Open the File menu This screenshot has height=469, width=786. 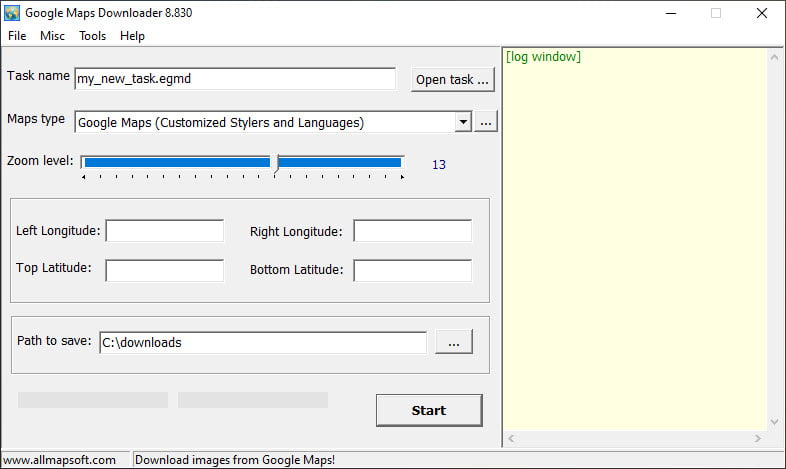click(x=17, y=36)
